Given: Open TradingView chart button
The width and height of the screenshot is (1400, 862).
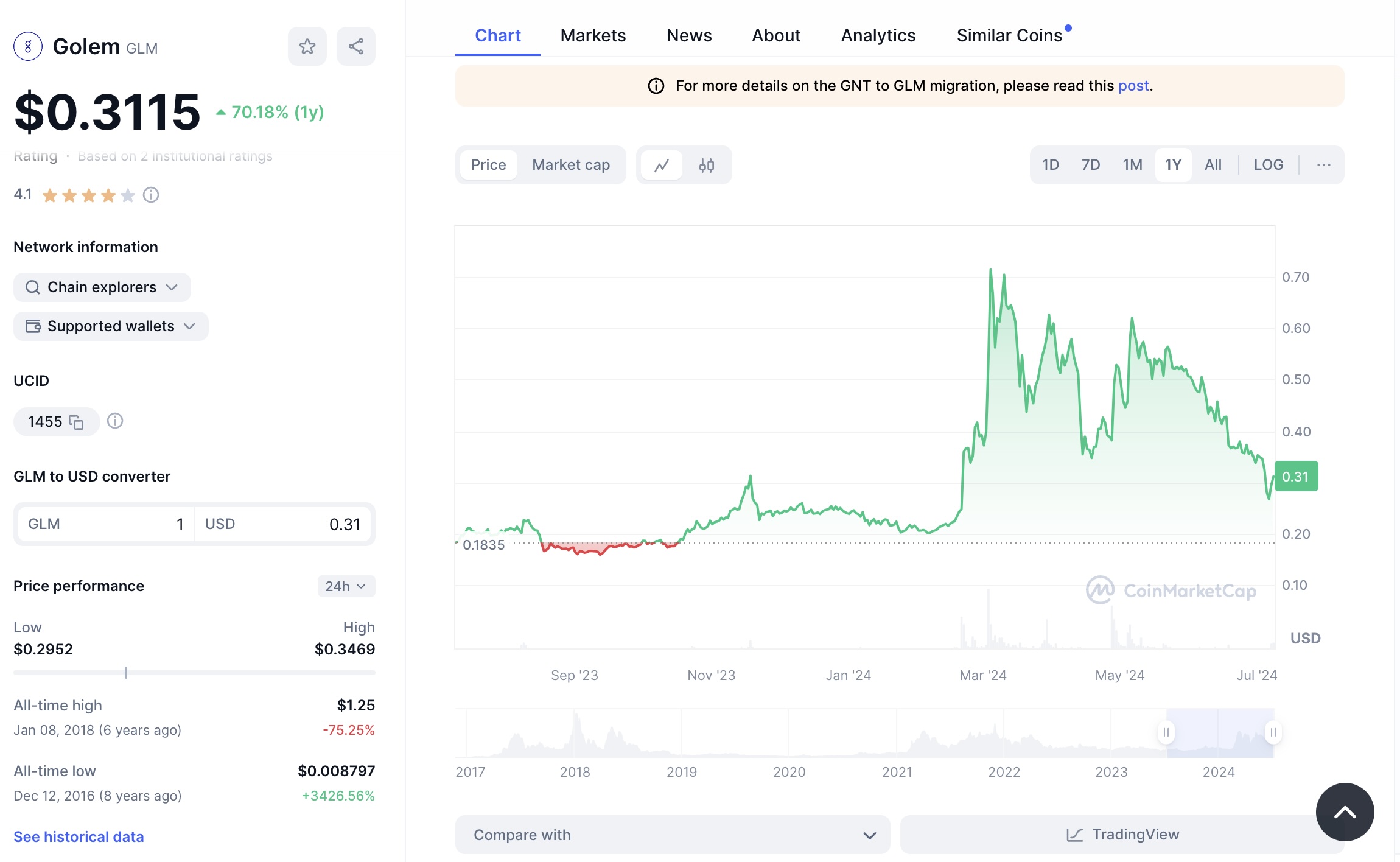Looking at the screenshot, I should click(x=1122, y=835).
